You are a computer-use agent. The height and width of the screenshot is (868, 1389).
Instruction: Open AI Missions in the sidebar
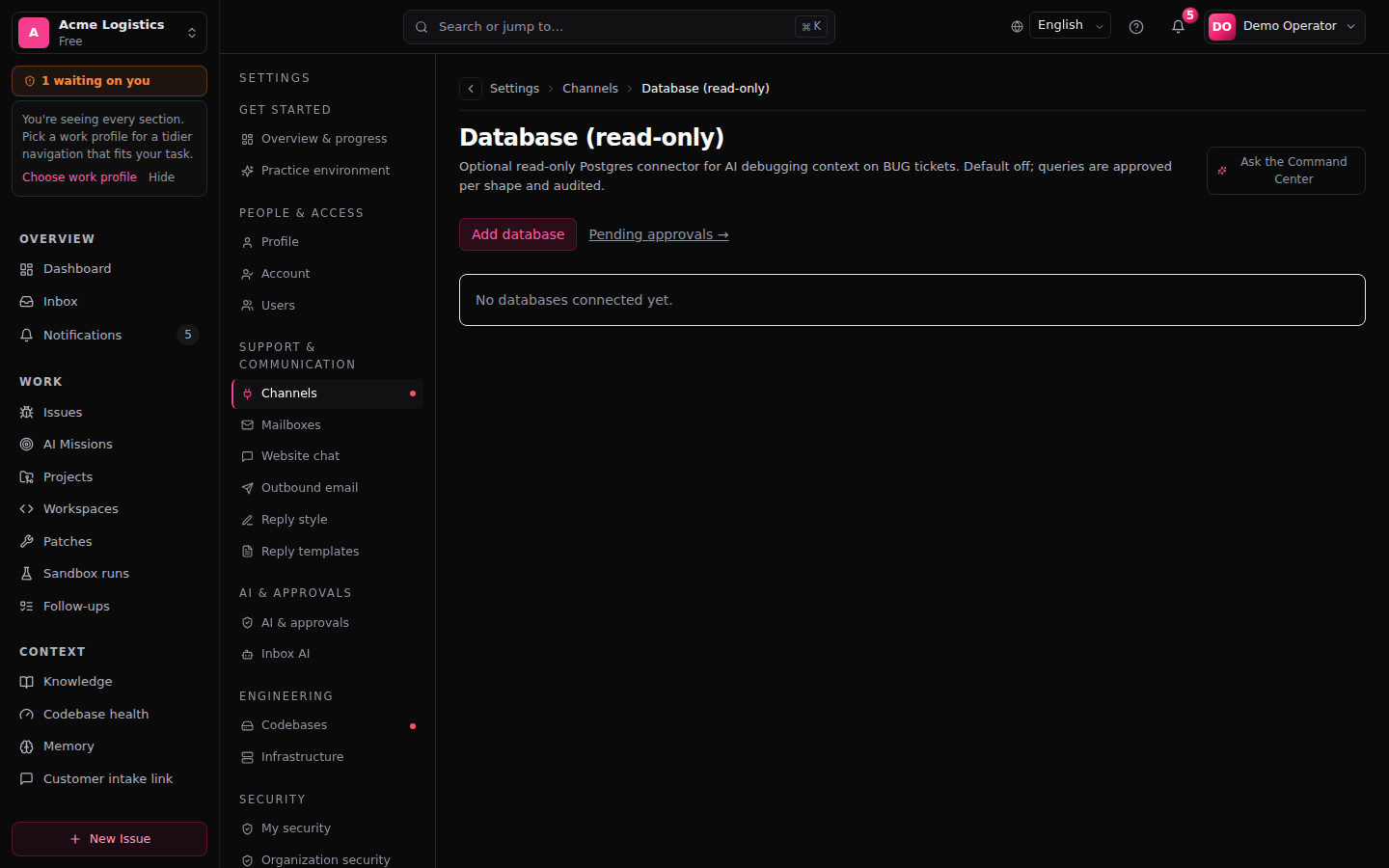tap(109, 445)
